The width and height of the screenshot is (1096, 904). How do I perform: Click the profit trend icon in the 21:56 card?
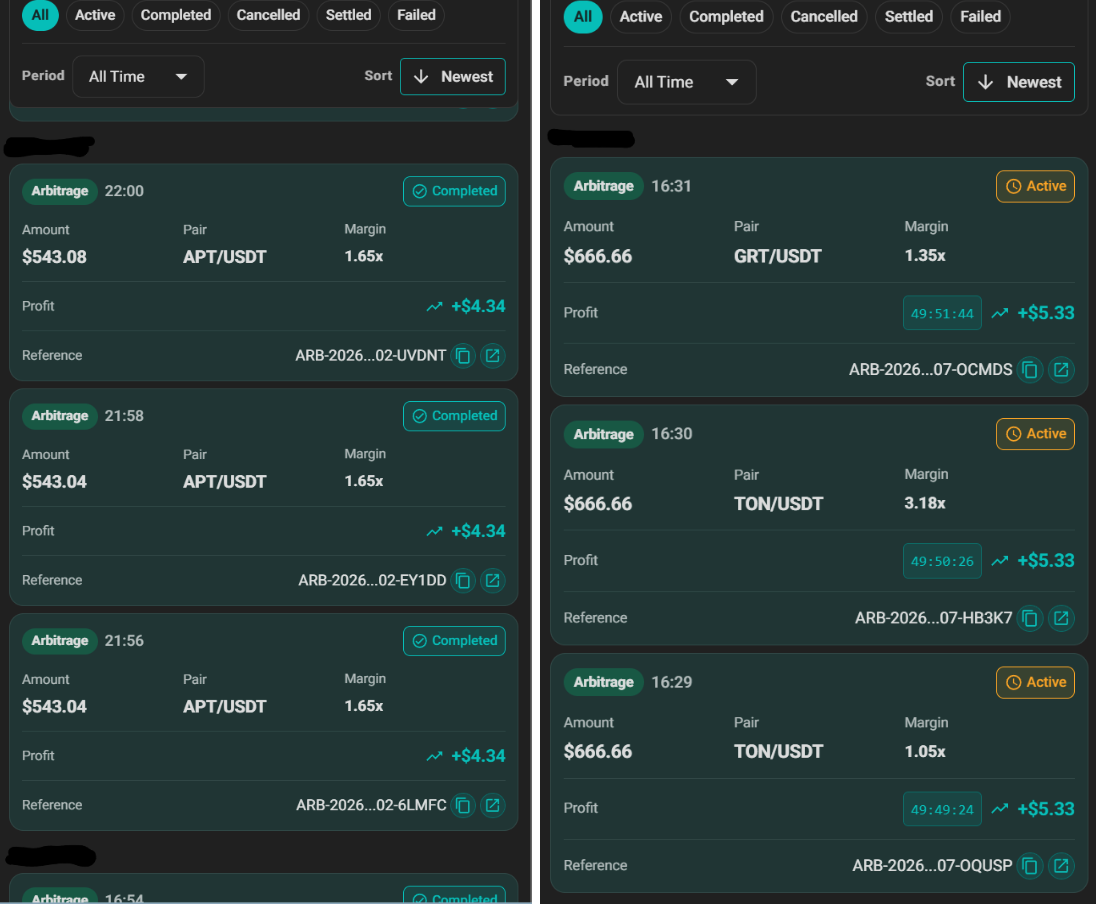(x=435, y=756)
